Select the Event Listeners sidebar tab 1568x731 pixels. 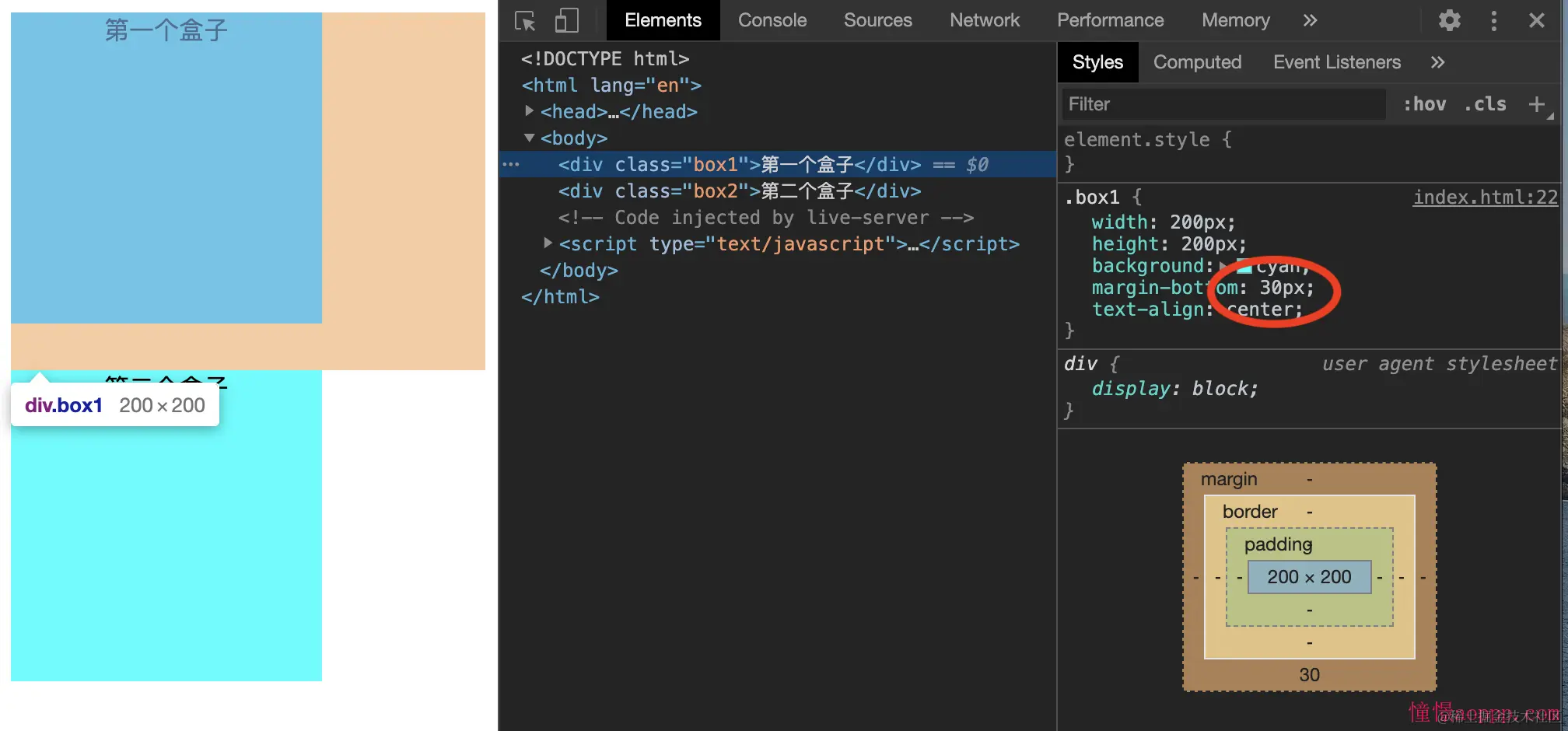1337,62
